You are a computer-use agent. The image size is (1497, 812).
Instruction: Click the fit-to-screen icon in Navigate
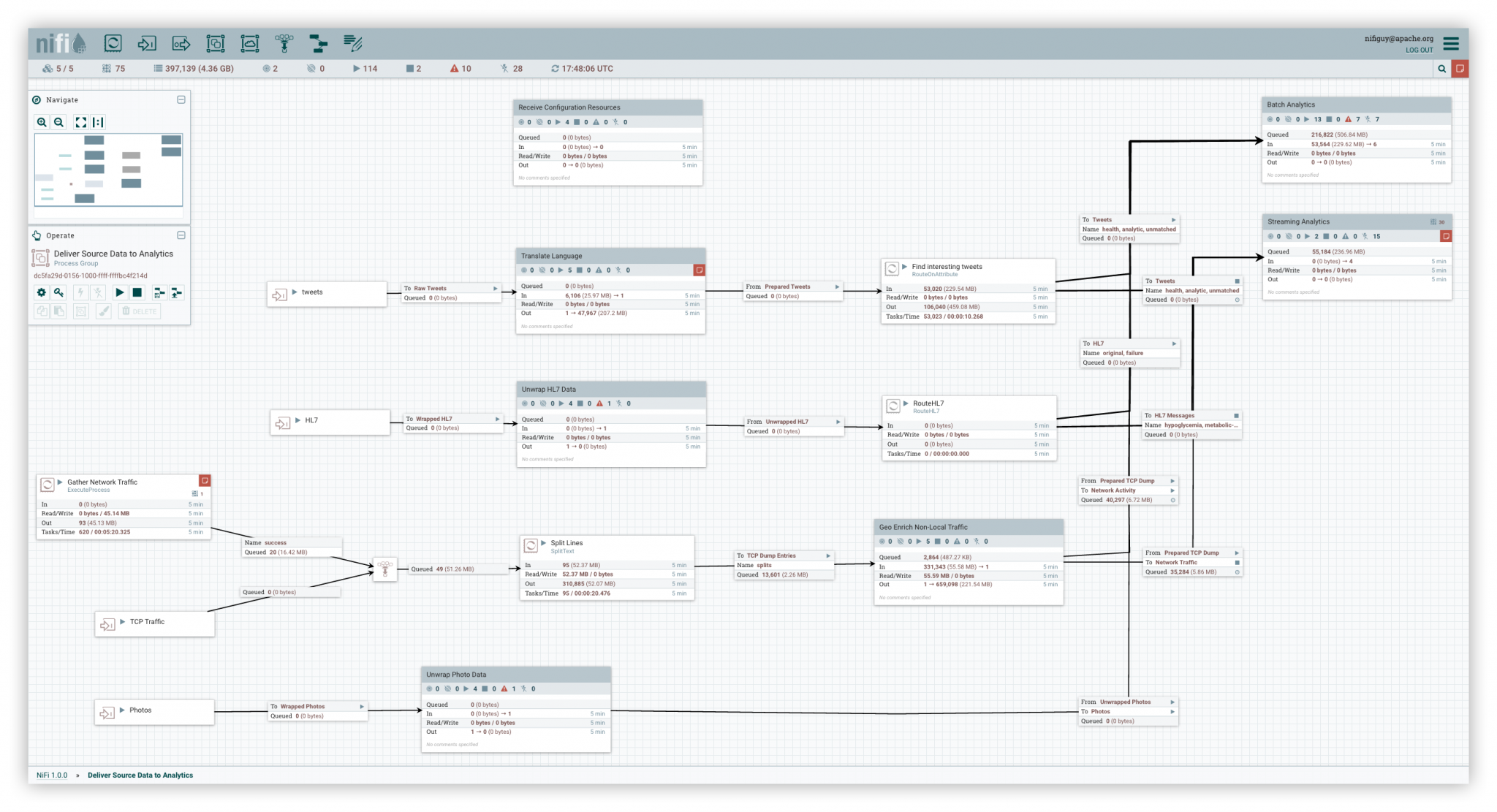(x=81, y=123)
